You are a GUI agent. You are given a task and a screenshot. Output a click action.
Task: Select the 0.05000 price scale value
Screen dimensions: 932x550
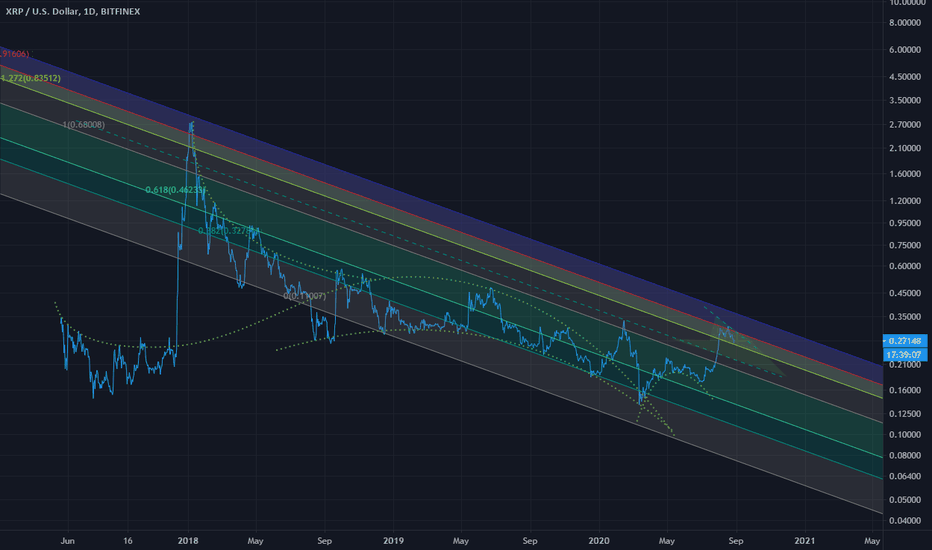905,499
